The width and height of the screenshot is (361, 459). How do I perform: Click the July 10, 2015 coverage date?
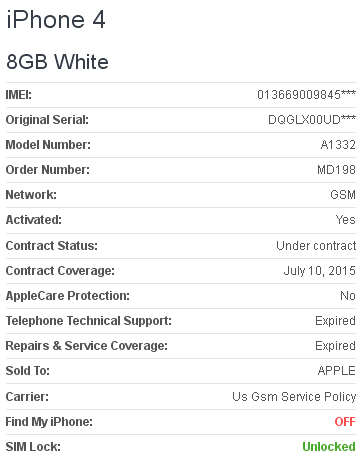(x=319, y=271)
